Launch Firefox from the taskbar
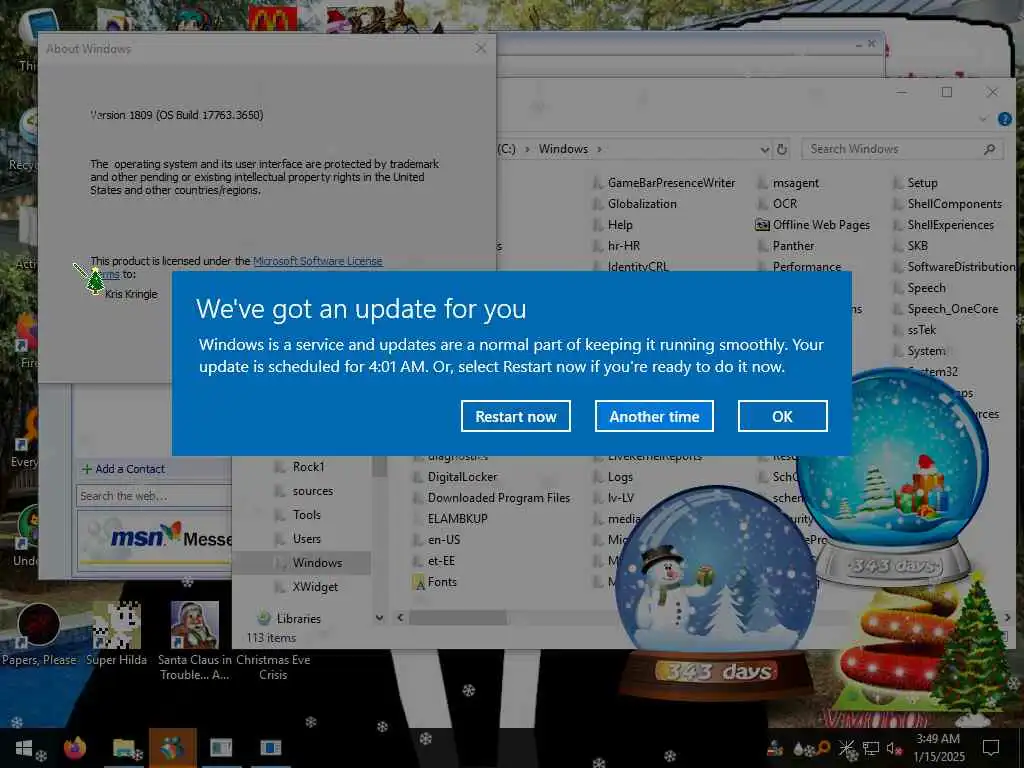Viewport: 1024px width, 768px height. click(x=75, y=748)
